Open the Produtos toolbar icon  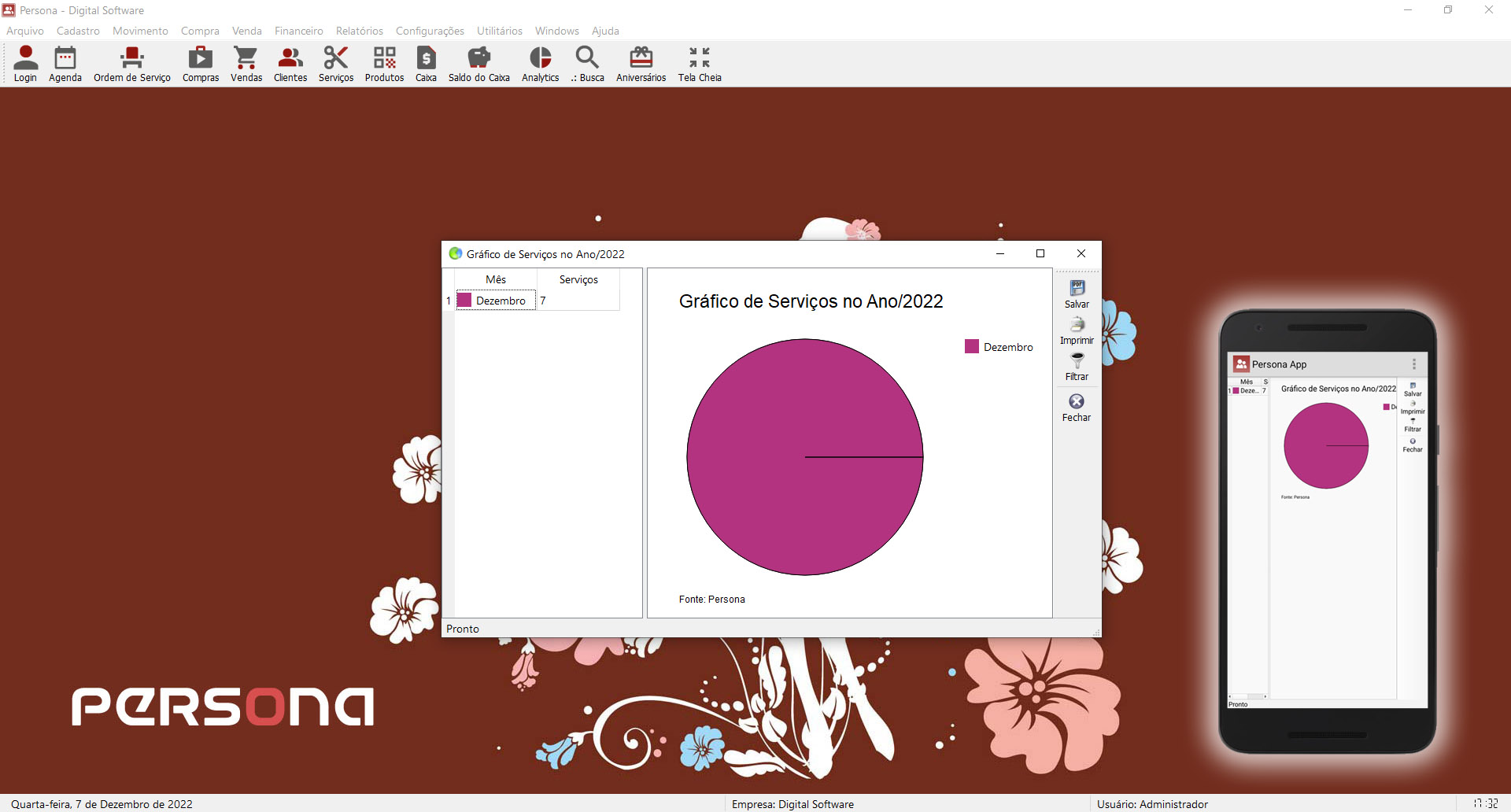tap(385, 63)
